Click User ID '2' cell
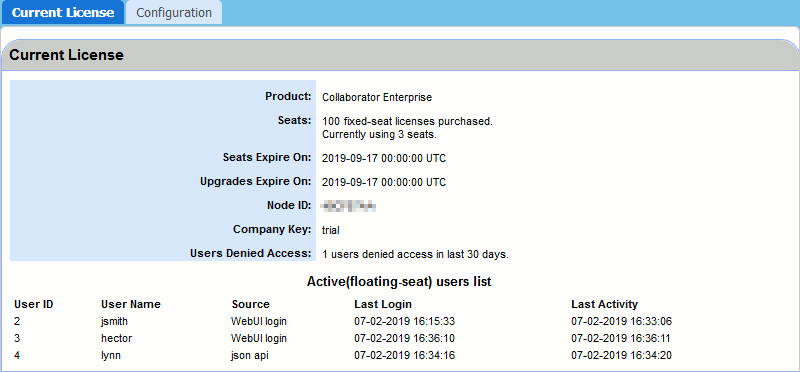The image size is (800, 372). coord(17,322)
